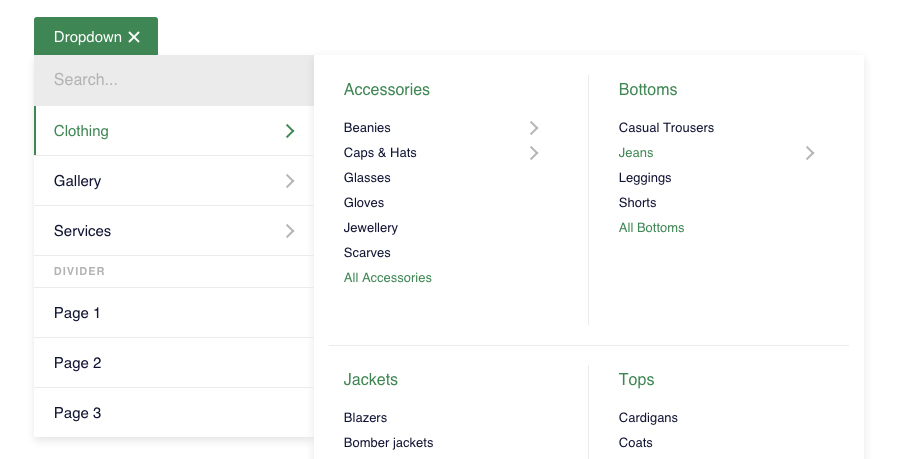Expand the Clothing submenu chevron

point(290,131)
